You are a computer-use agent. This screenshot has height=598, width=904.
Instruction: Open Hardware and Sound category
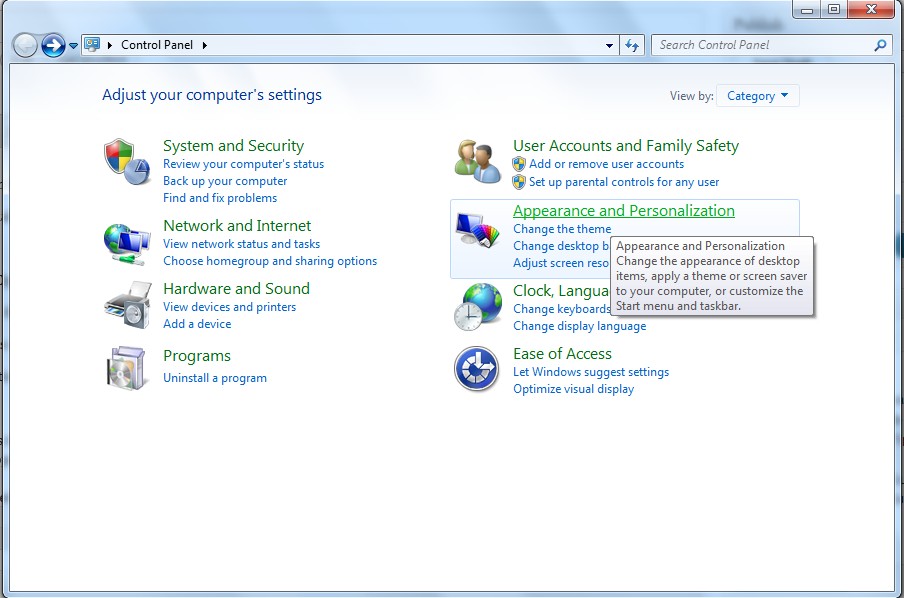(x=236, y=288)
